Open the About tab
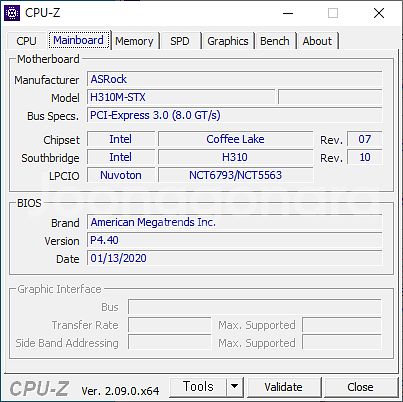403x402 pixels. click(317, 41)
